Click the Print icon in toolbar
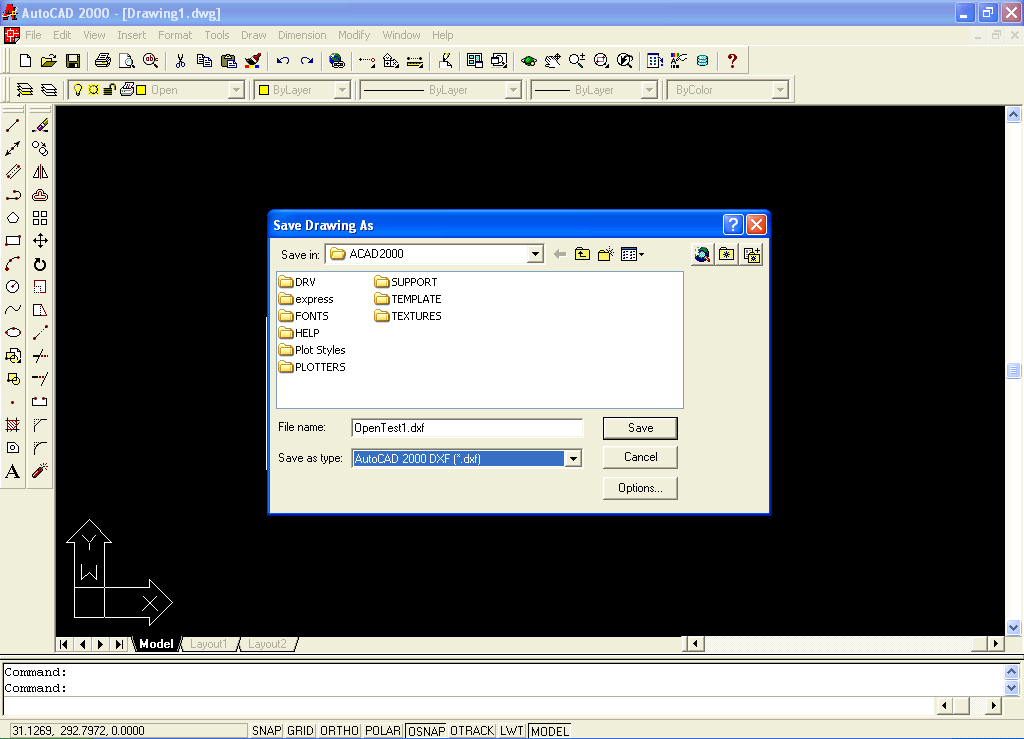The image size is (1024, 739). pyautogui.click(x=103, y=61)
